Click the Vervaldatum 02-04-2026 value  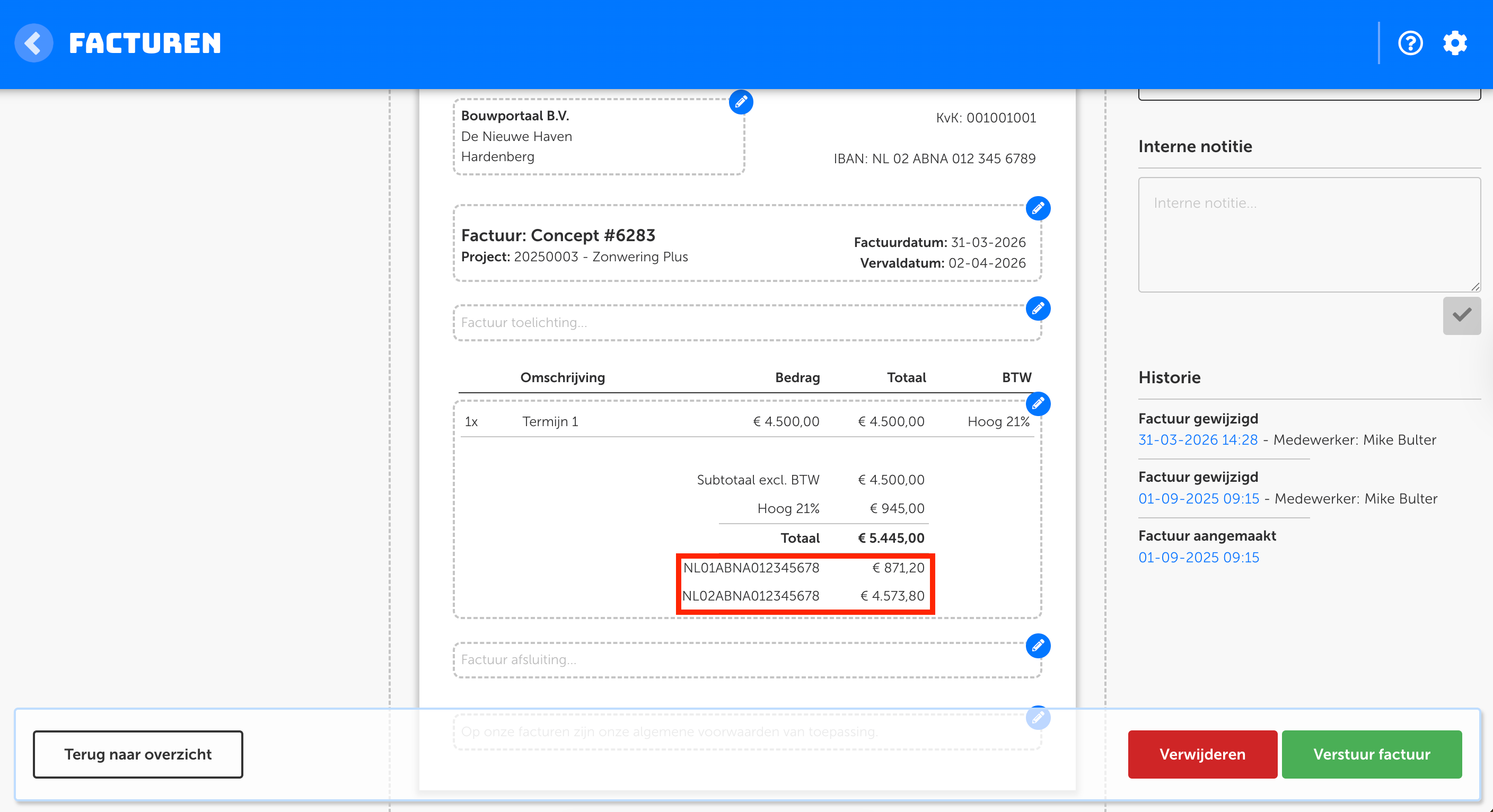pyautogui.click(x=987, y=263)
